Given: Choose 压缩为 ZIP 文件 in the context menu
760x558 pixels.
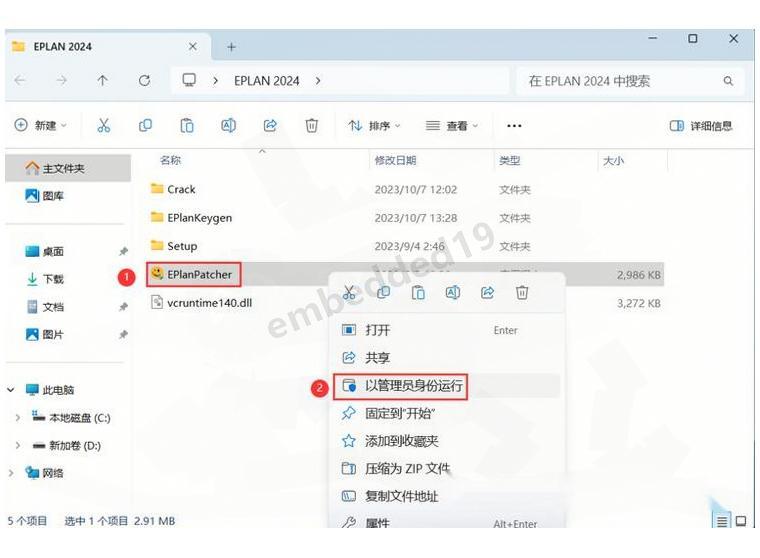Looking at the screenshot, I should coord(447,469).
